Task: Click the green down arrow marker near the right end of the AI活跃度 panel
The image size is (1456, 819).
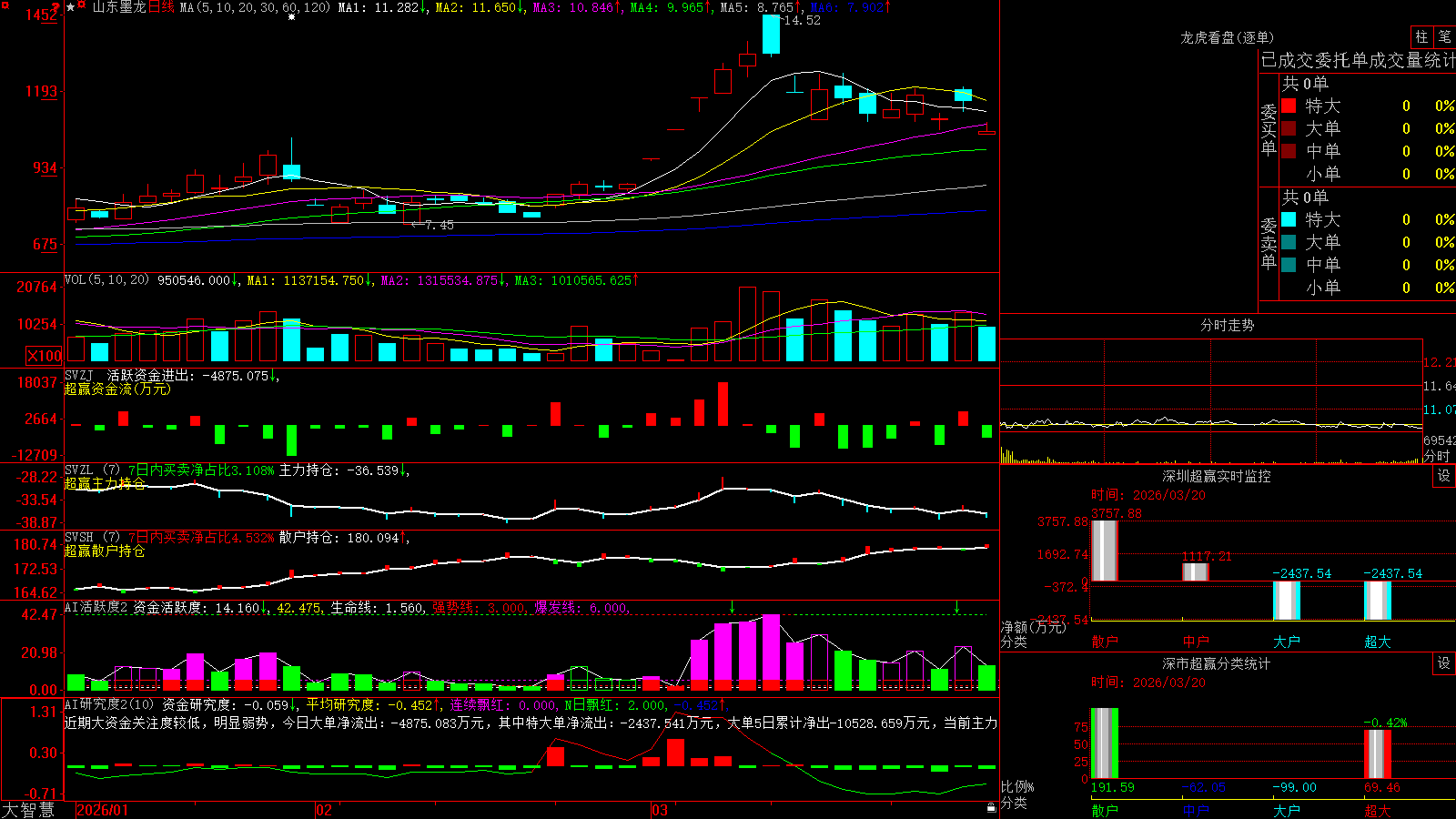Action: (957, 607)
